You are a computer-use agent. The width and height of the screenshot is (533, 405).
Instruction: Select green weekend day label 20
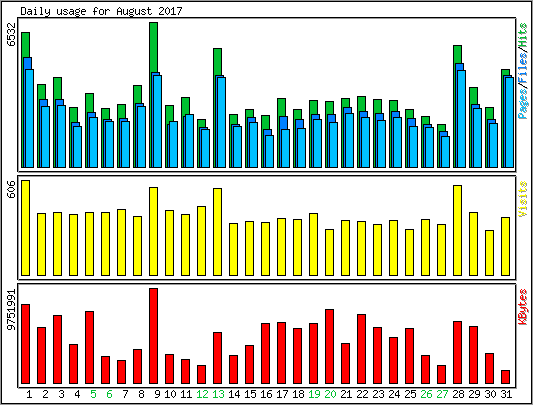pos(330,394)
